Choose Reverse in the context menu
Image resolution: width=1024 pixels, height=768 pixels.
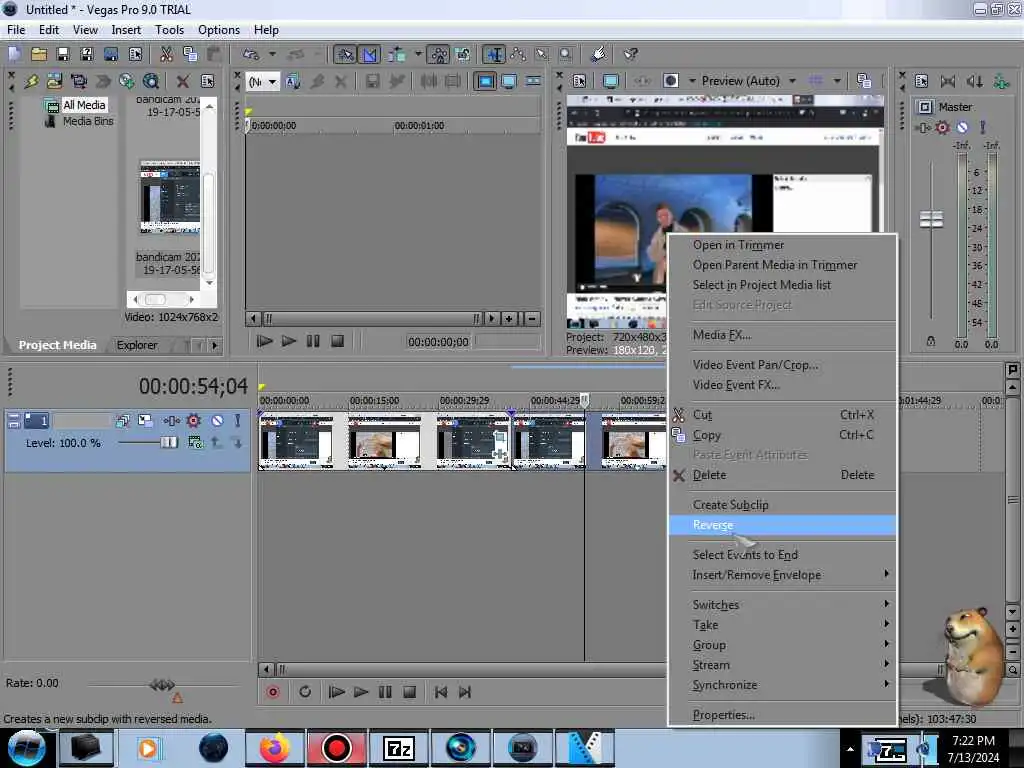[x=782, y=525]
